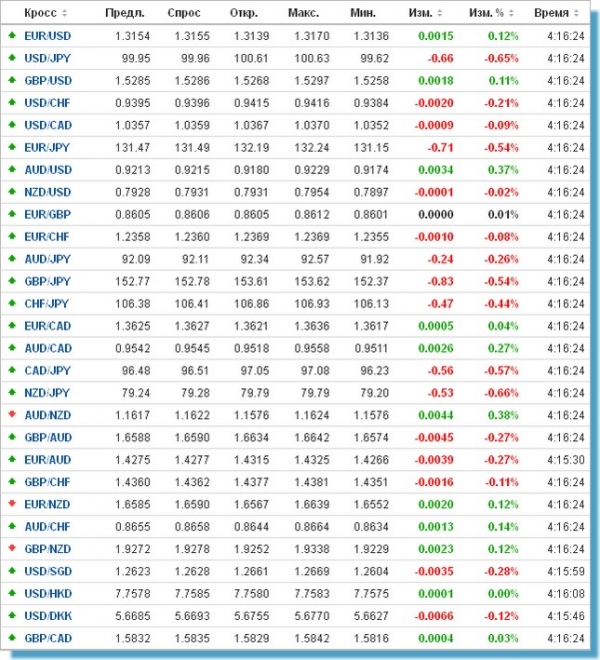The image size is (600, 660).
Task: Click the green up arrow beside USD/DKK
Action: [12, 615]
